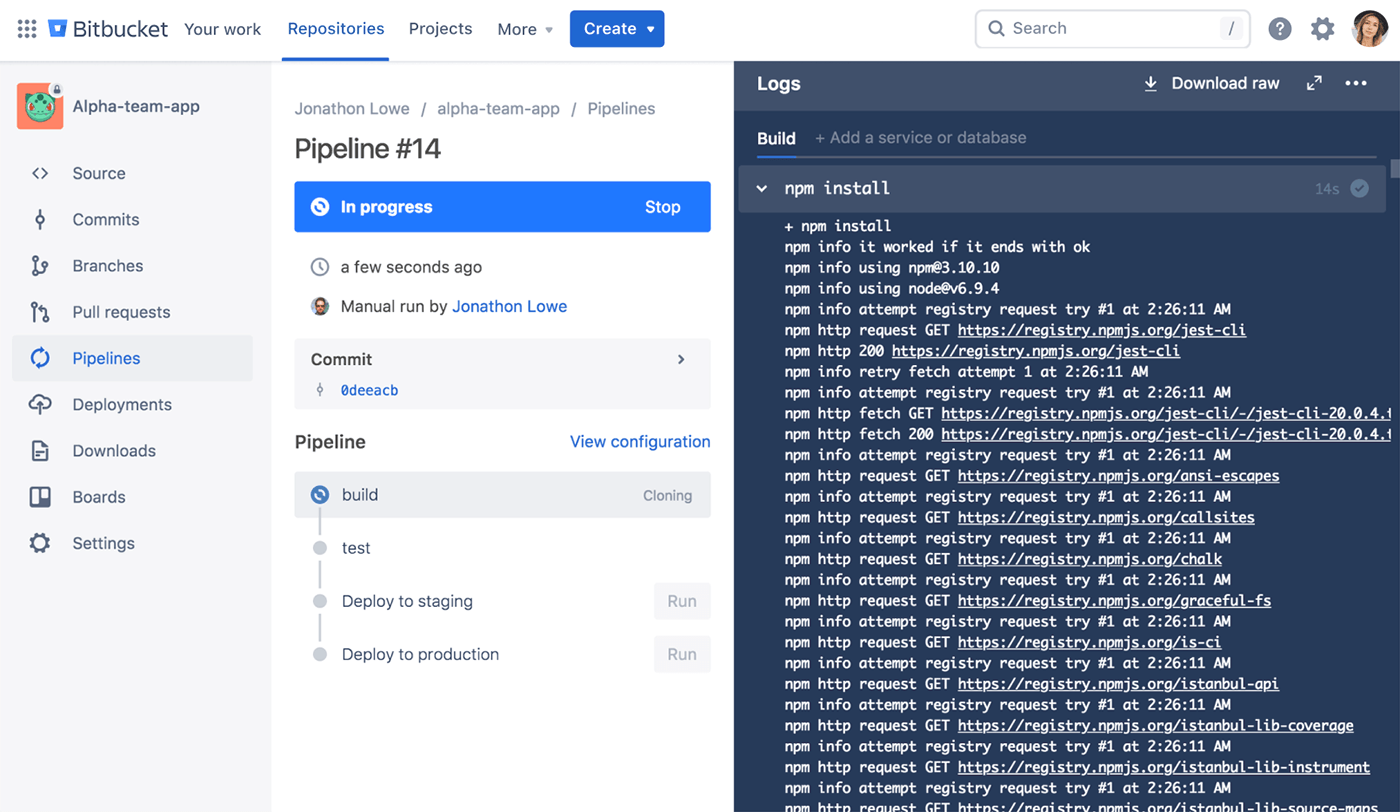Expand logs panel to full screen
This screenshot has height=812, width=1400.
tap(1314, 83)
